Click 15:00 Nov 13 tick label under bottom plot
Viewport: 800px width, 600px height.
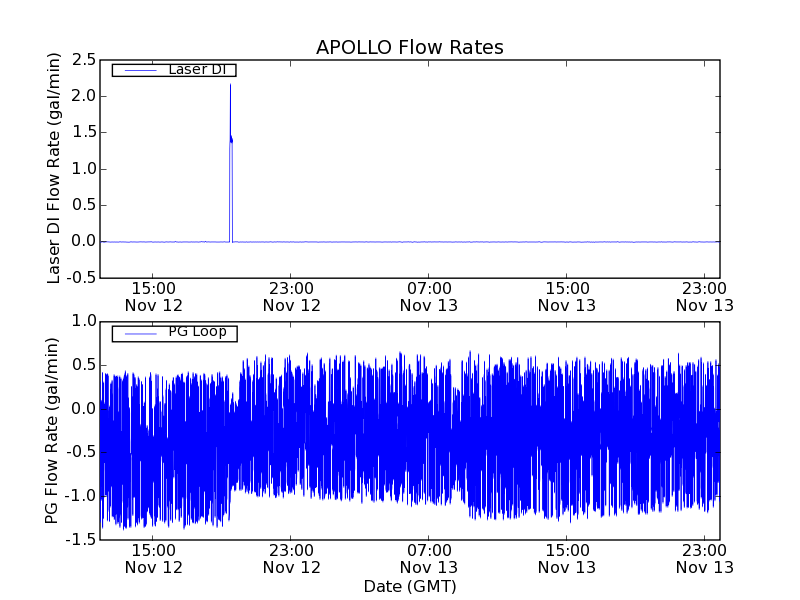click(x=567, y=558)
